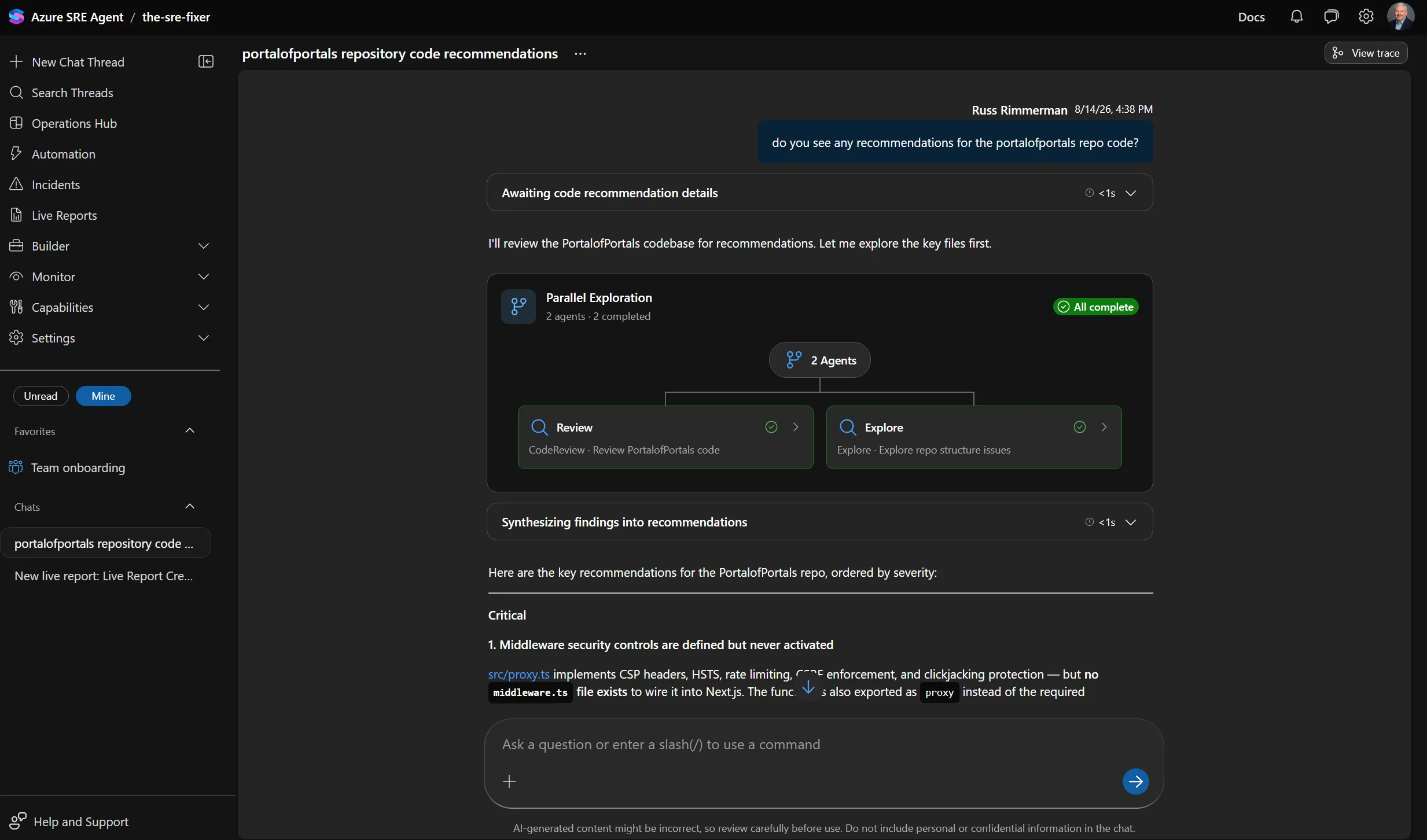Screen dimensions: 1427x840
Task: Click the Critical heading
Action: (x=507, y=616)
